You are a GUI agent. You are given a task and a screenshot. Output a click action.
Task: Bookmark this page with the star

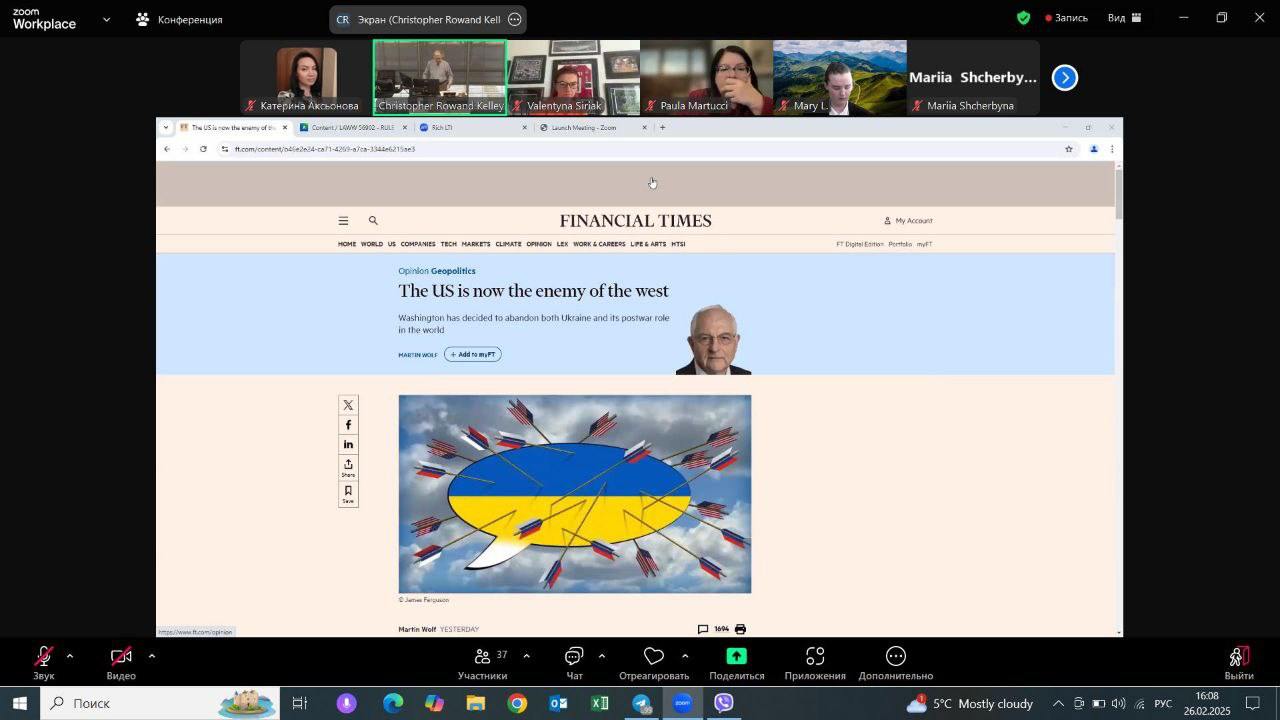pos(1068,149)
